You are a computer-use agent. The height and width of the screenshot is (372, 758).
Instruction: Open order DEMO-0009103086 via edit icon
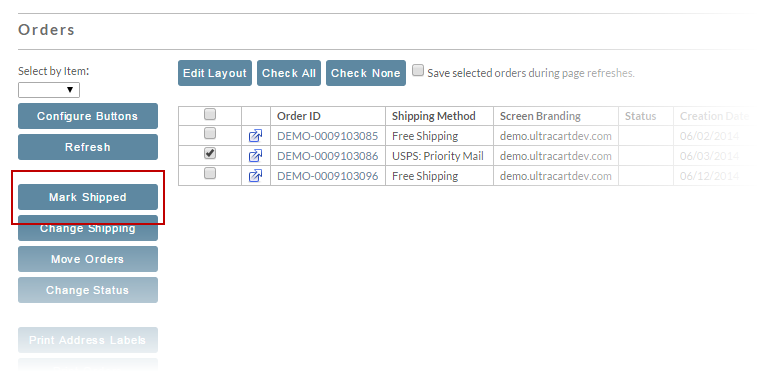click(x=255, y=156)
